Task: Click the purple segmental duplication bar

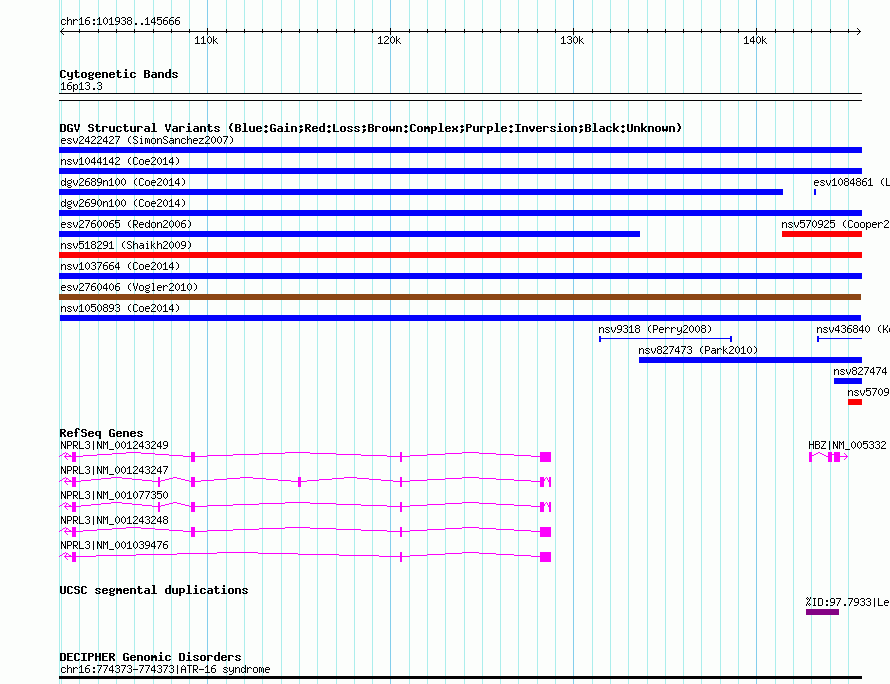Action: [822, 612]
